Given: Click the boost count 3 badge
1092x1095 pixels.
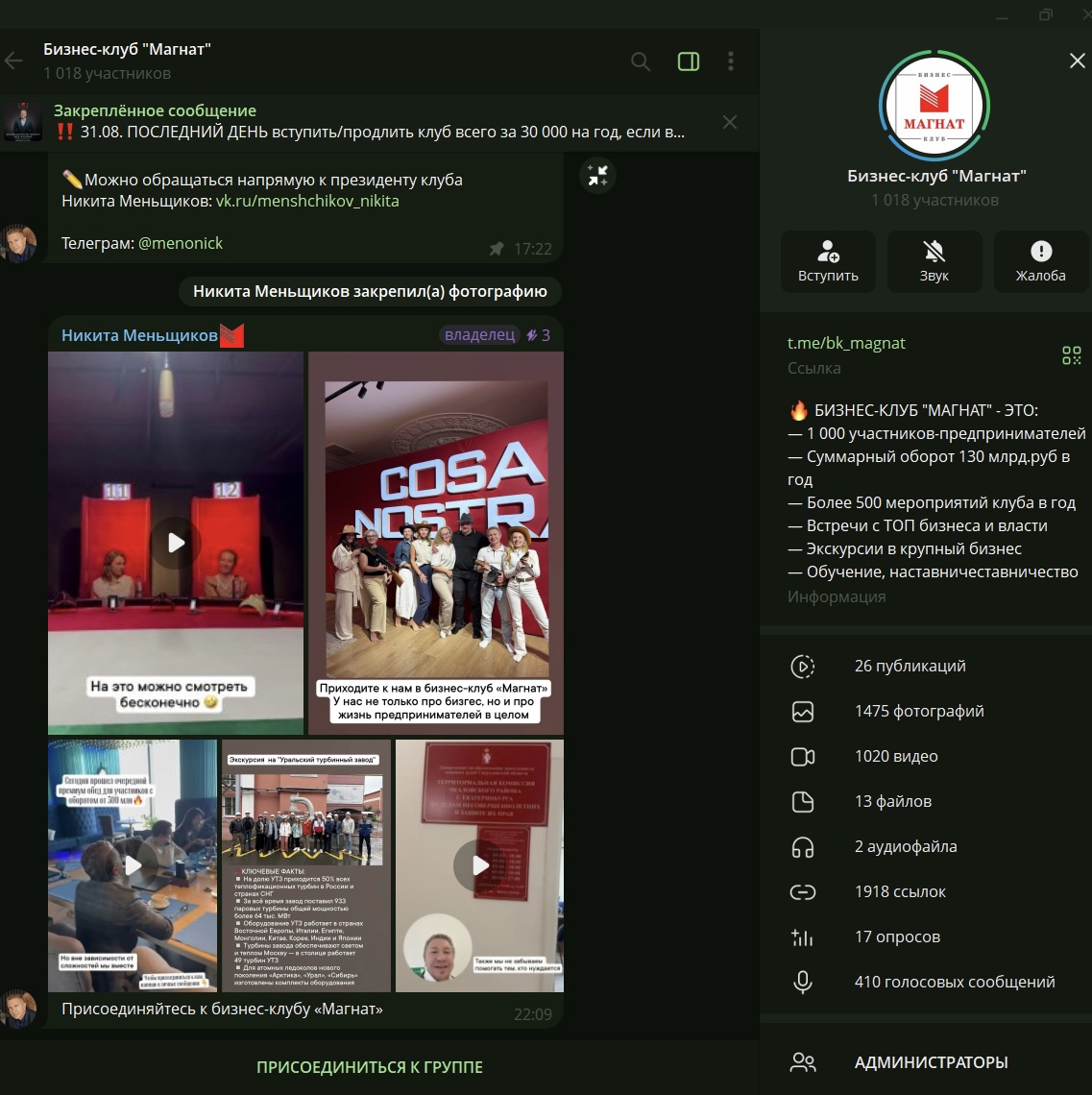Looking at the screenshot, I should (x=539, y=335).
